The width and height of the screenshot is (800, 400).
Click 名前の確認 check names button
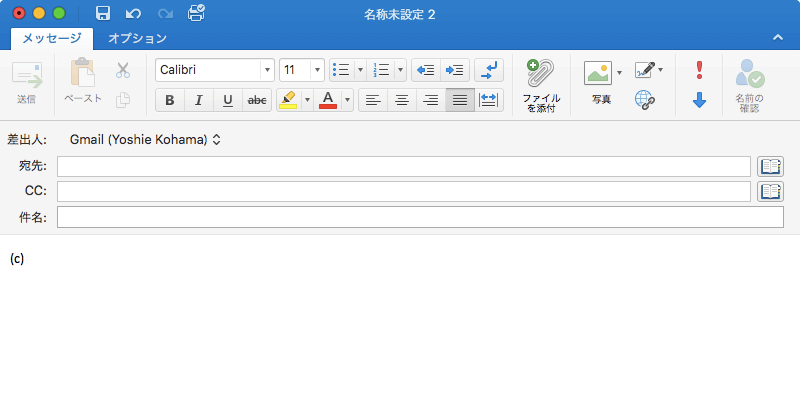[x=750, y=85]
